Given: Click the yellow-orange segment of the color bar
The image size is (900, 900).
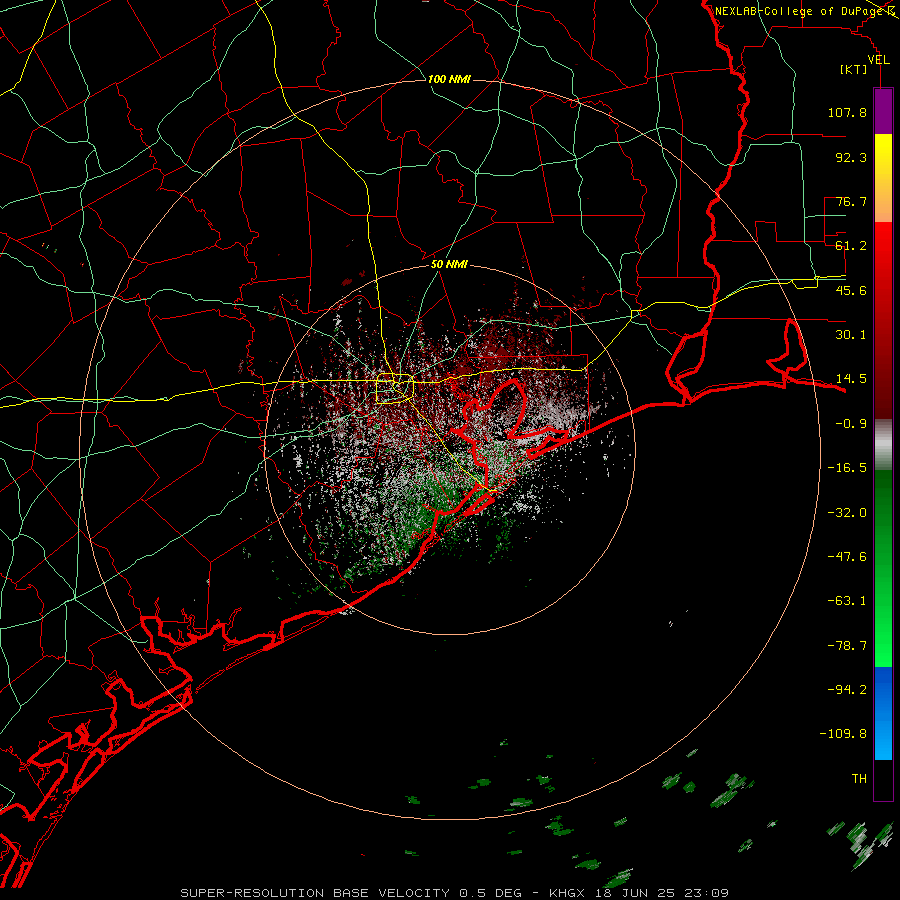Looking at the screenshot, I should (883, 178).
